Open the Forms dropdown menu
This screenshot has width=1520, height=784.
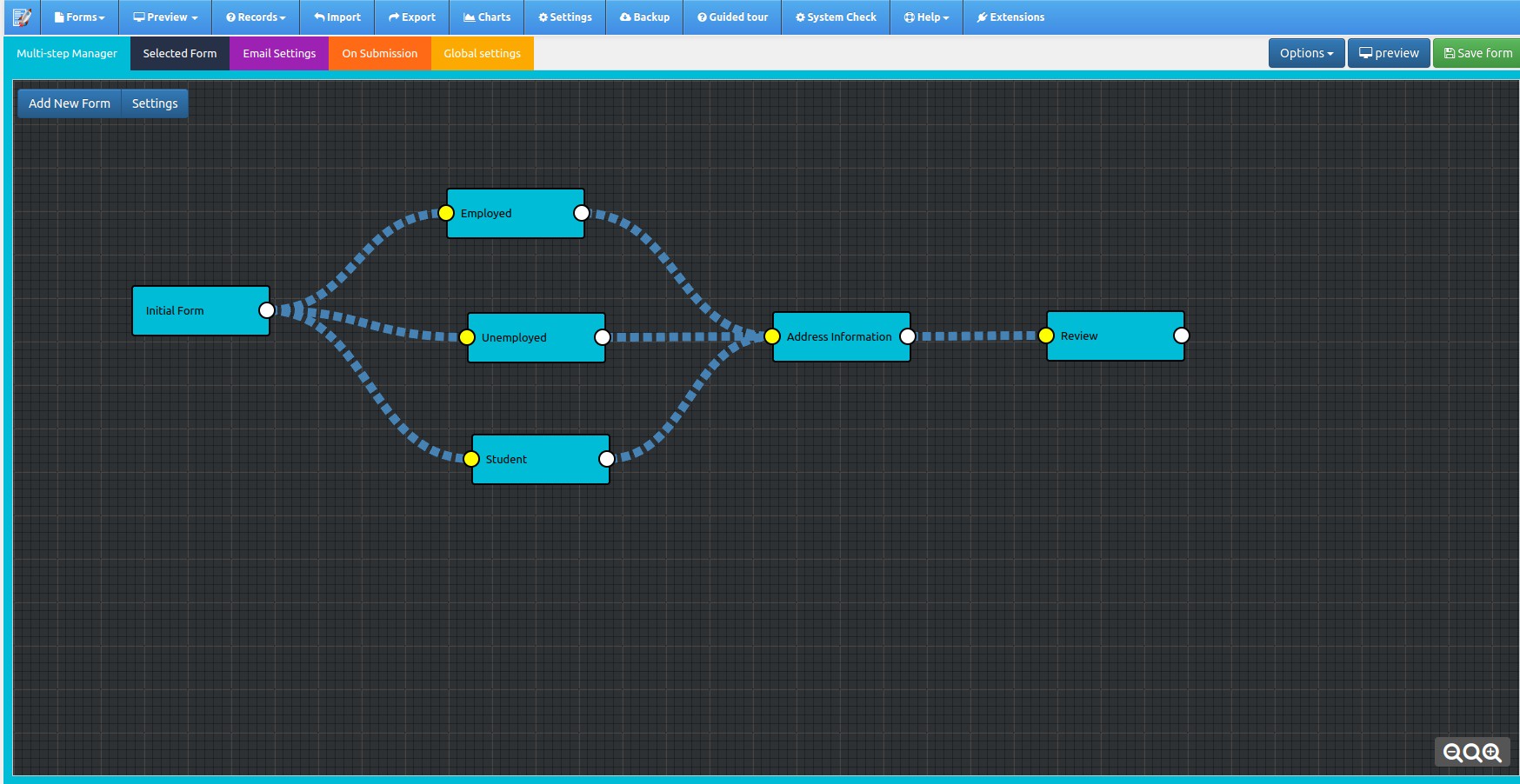80,17
